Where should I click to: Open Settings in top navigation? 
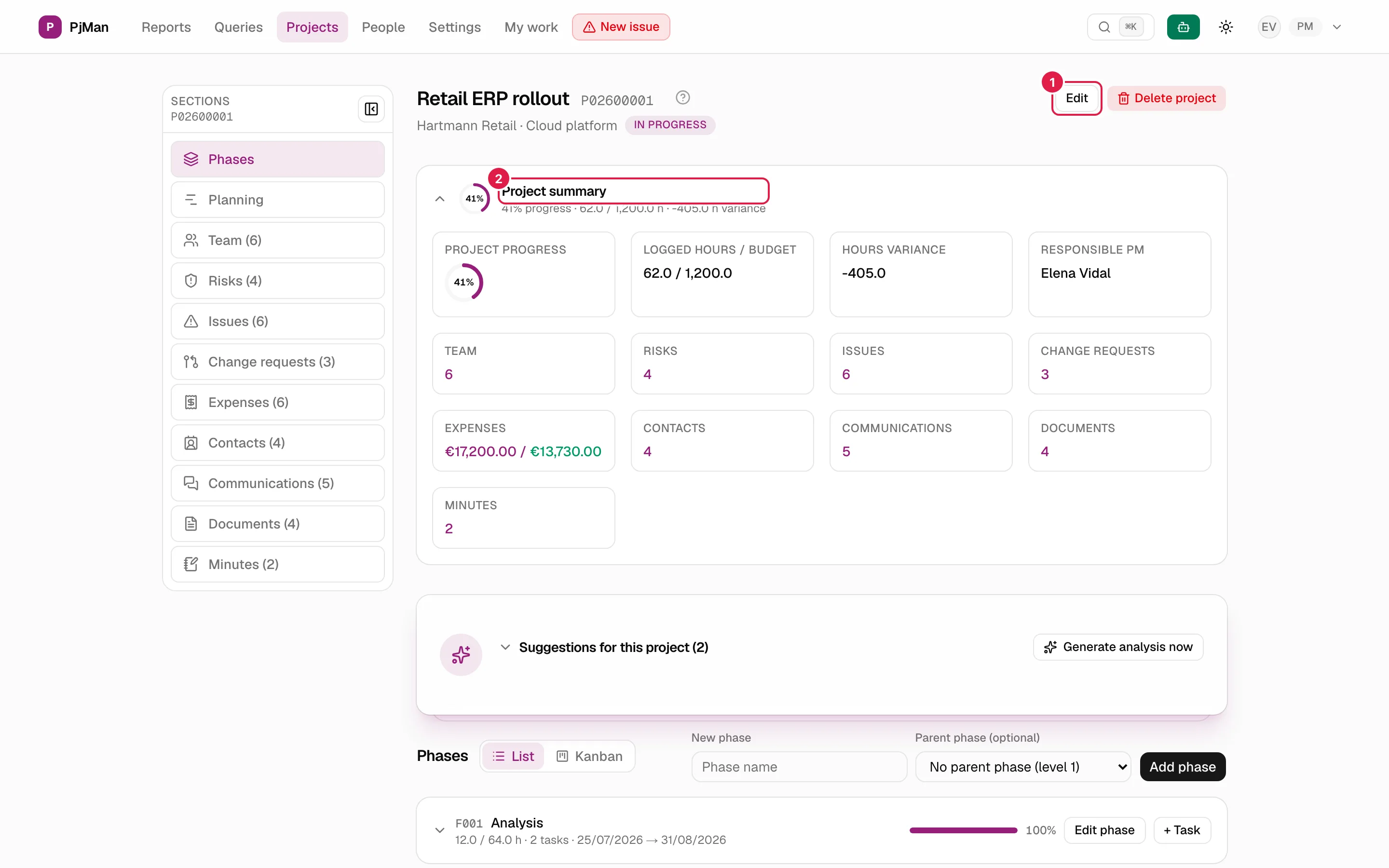(x=455, y=27)
